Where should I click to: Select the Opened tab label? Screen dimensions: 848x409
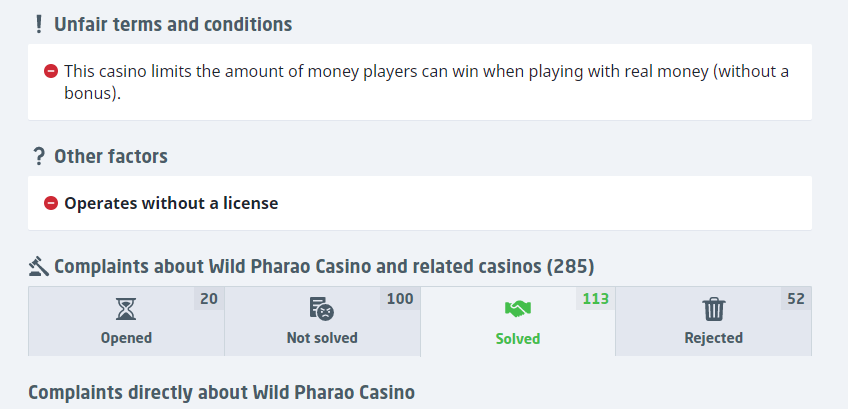[x=126, y=338]
